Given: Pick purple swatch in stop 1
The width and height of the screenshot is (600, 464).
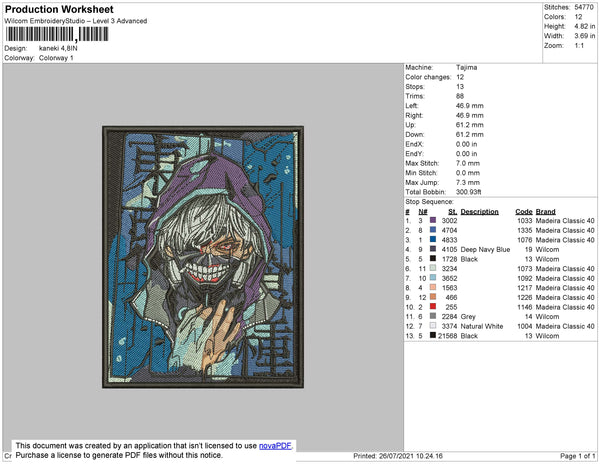Looking at the screenshot, I should 433,220.
